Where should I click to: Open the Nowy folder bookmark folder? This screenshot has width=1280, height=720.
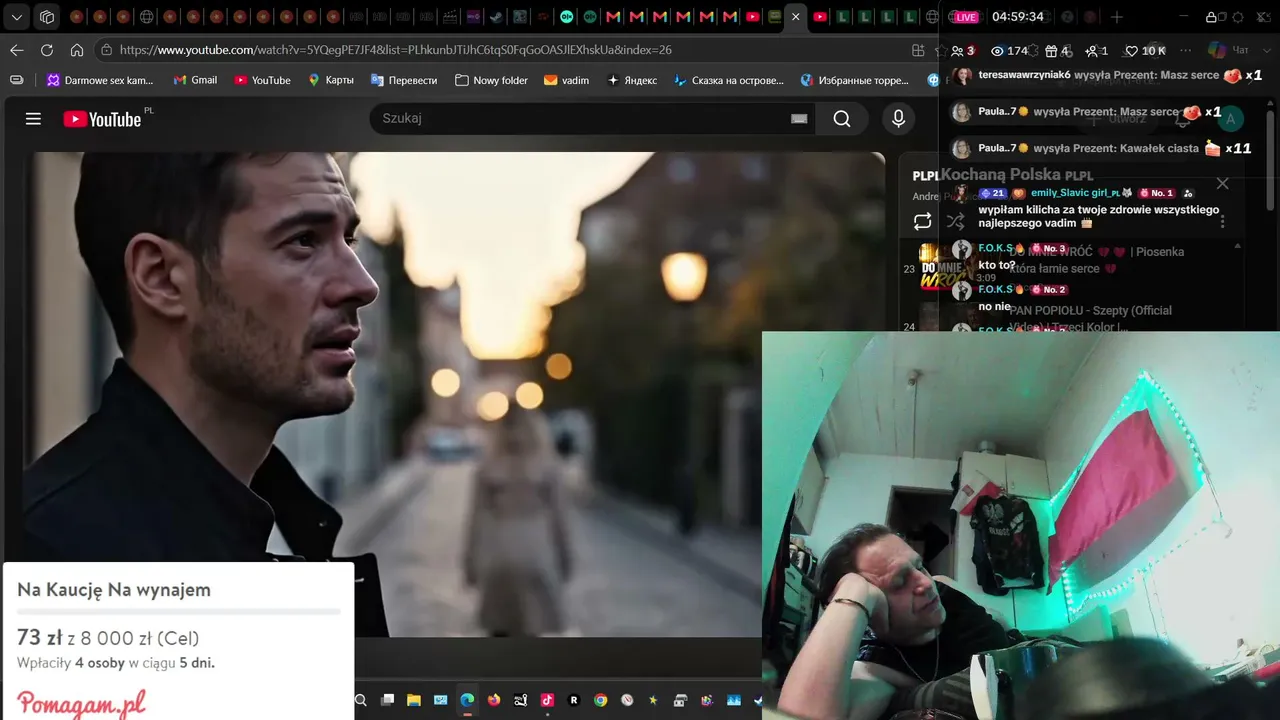point(491,80)
